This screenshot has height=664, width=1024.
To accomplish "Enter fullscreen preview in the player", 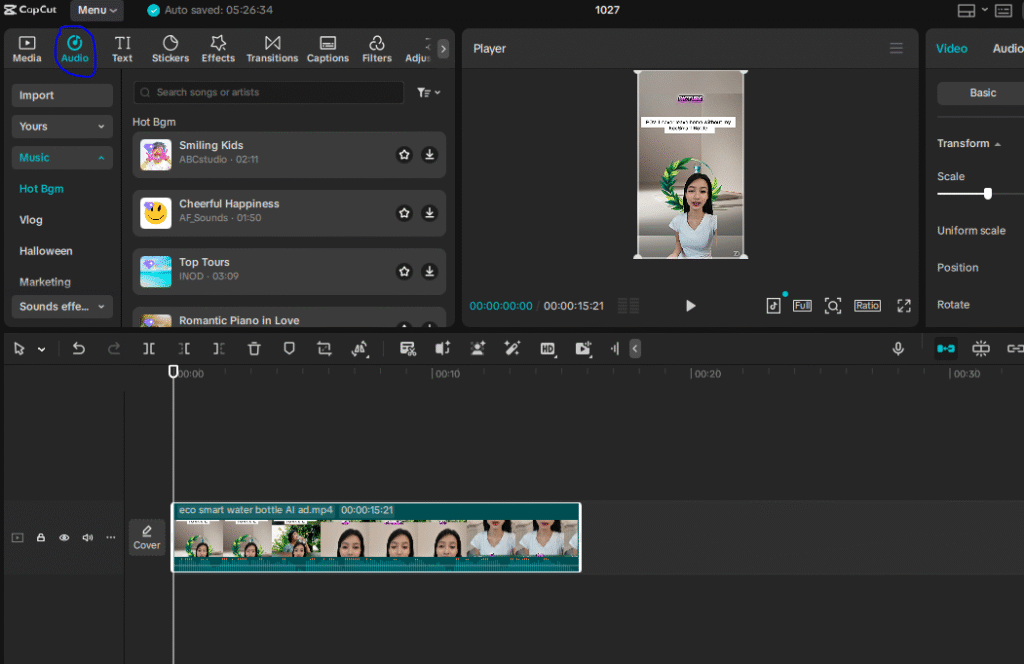I will click(904, 306).
